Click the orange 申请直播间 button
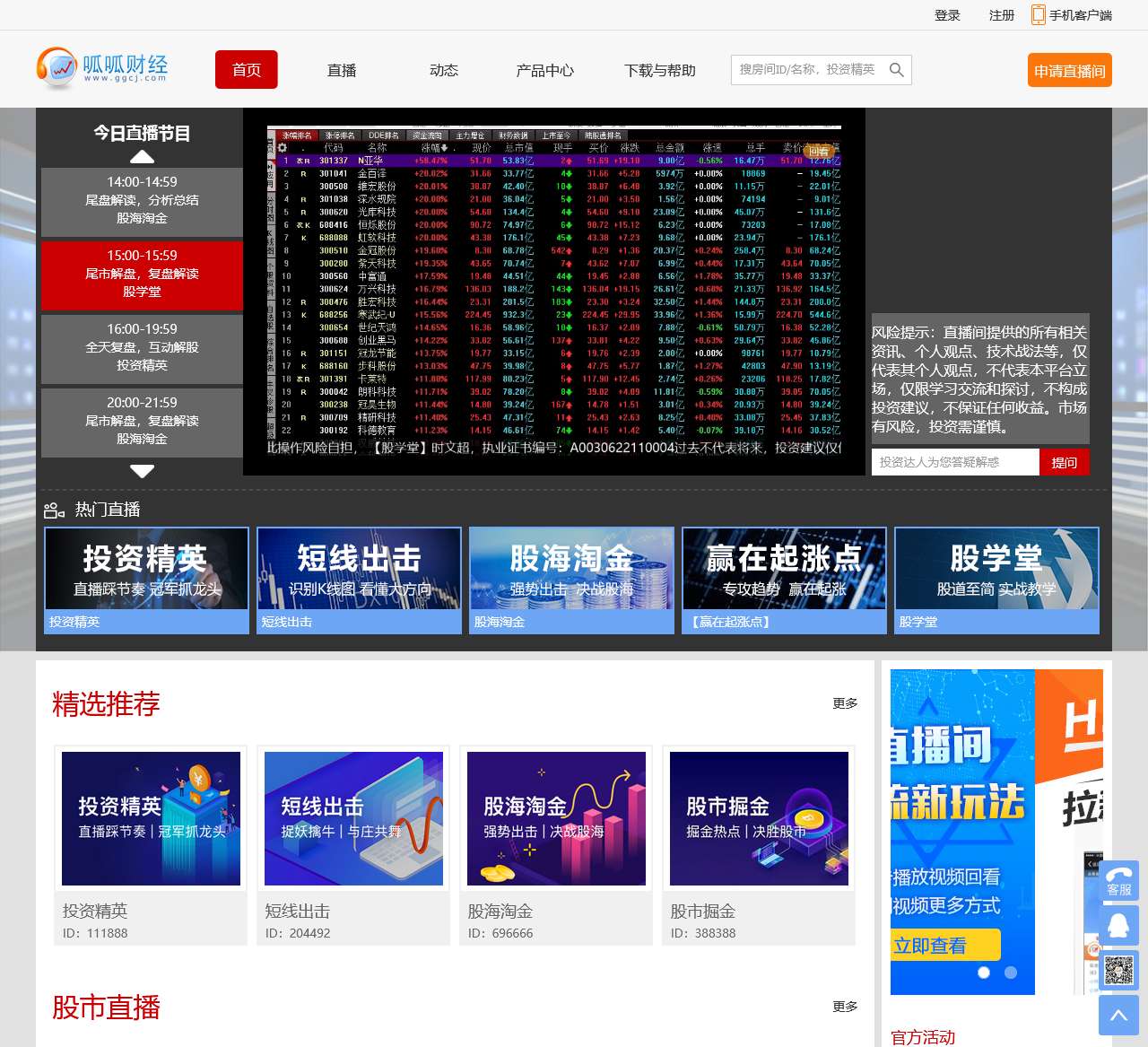Viewport: 1148px width, 1047px height. pos(1070,71)
